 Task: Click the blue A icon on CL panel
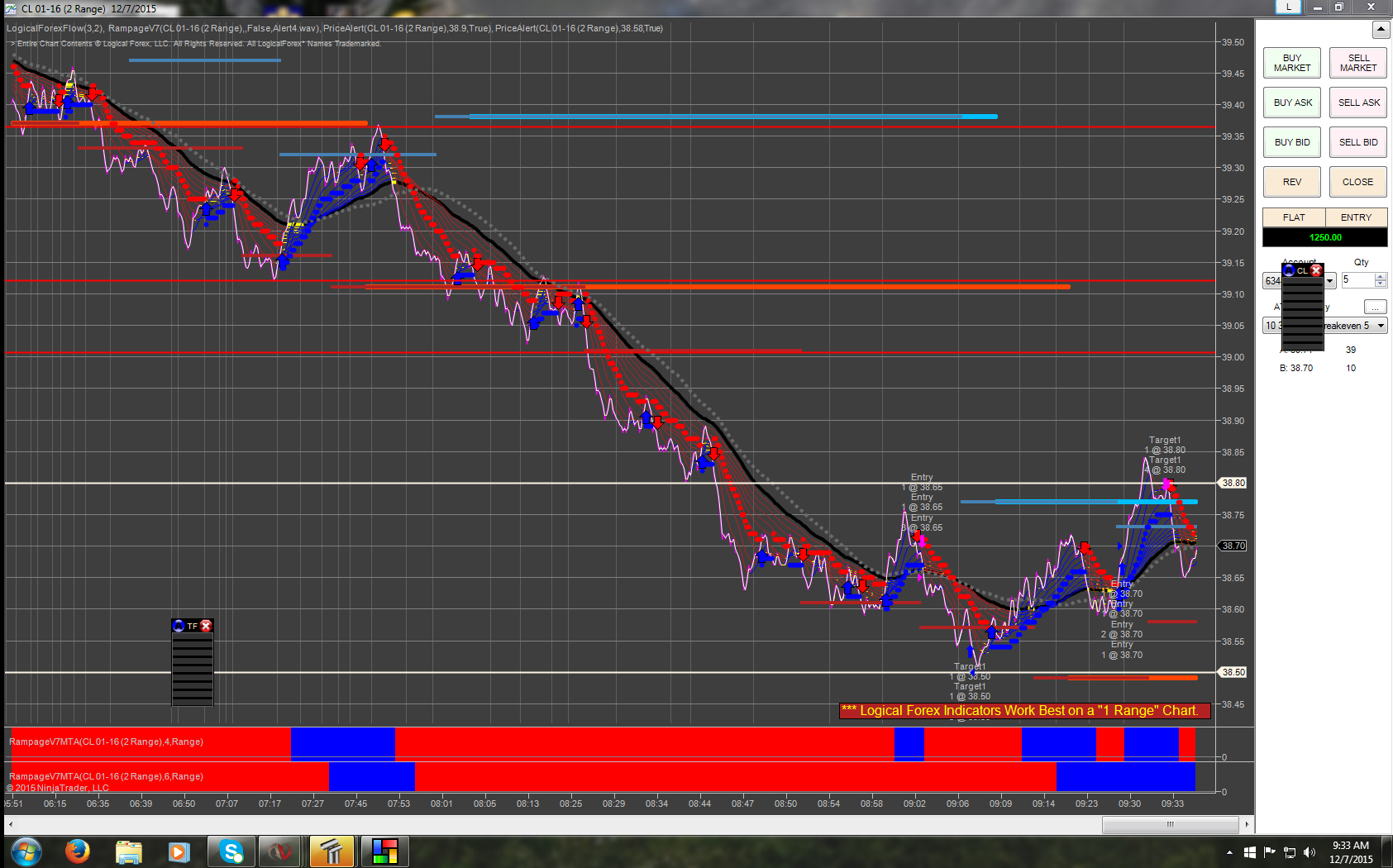pyautogui.click(x=1289, y=270)
